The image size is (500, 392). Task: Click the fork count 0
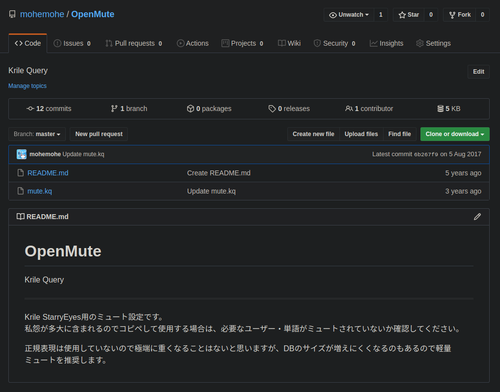[x=482, y=15]
